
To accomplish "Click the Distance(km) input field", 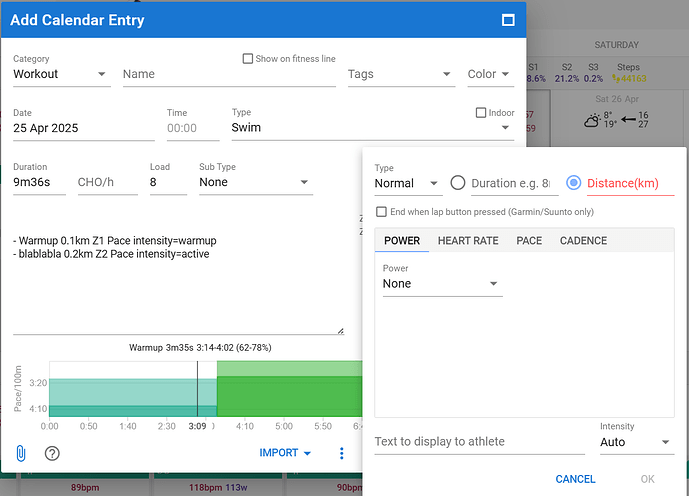I will pos(630,183).
